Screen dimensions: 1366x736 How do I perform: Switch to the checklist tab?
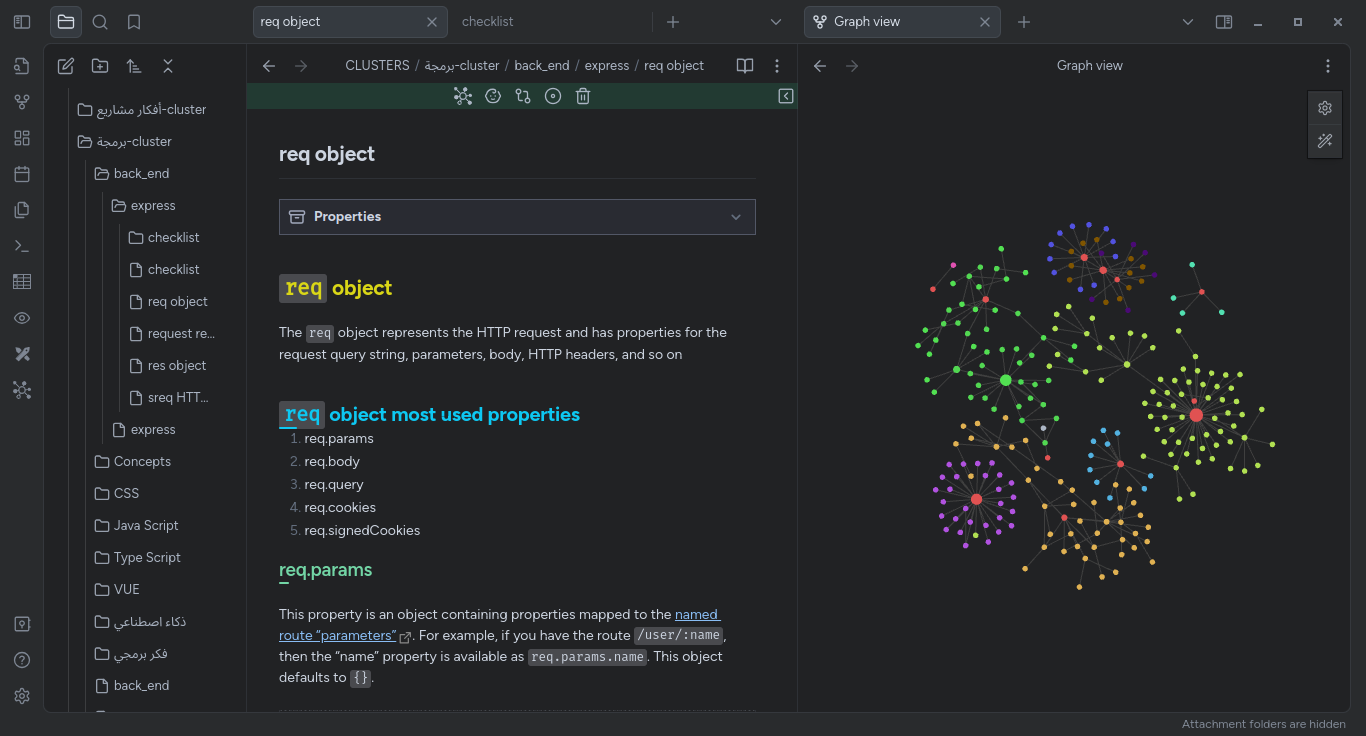point(488,21)
